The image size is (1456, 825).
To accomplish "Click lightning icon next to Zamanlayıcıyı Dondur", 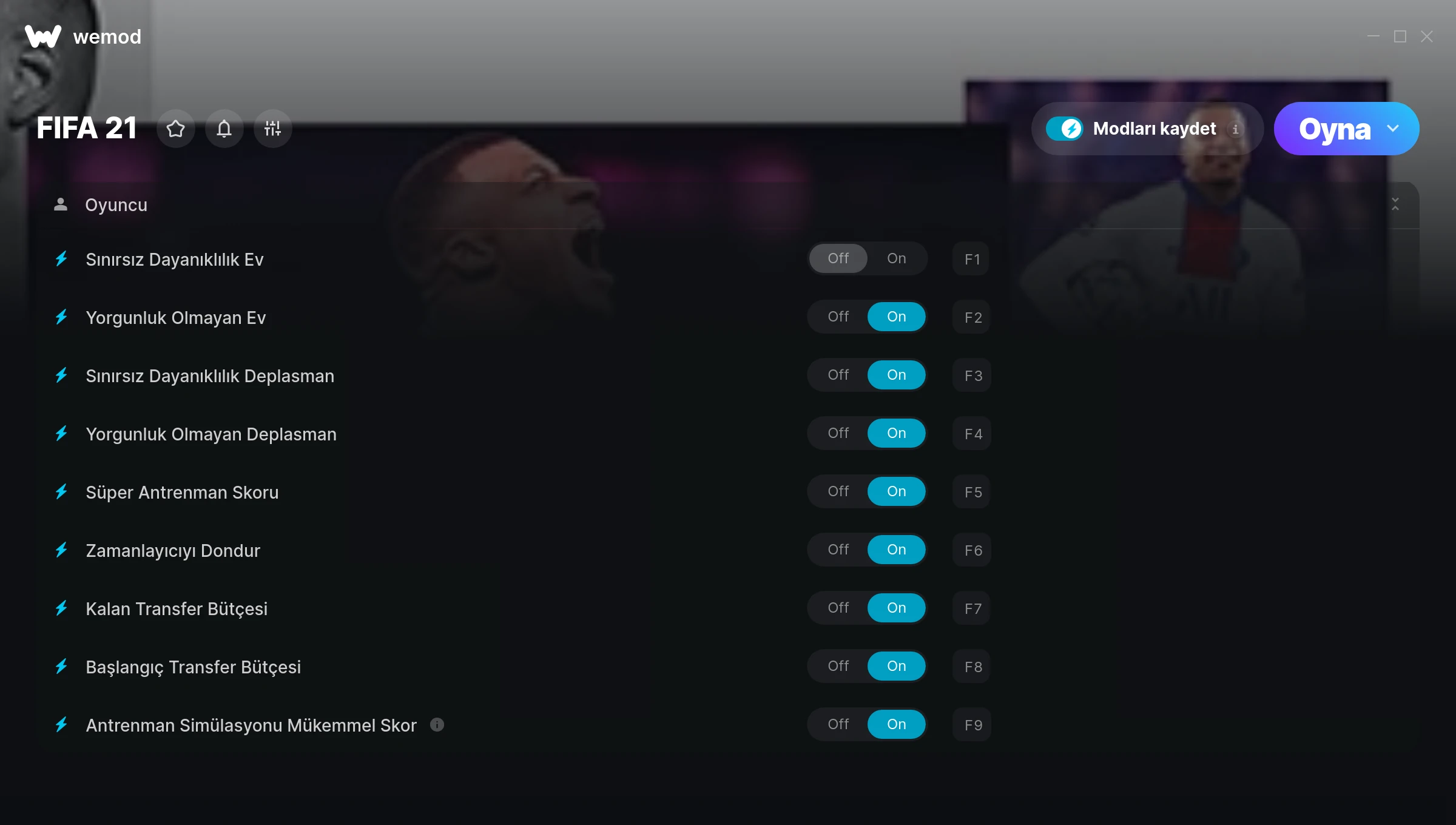I will tap(61, 550).
